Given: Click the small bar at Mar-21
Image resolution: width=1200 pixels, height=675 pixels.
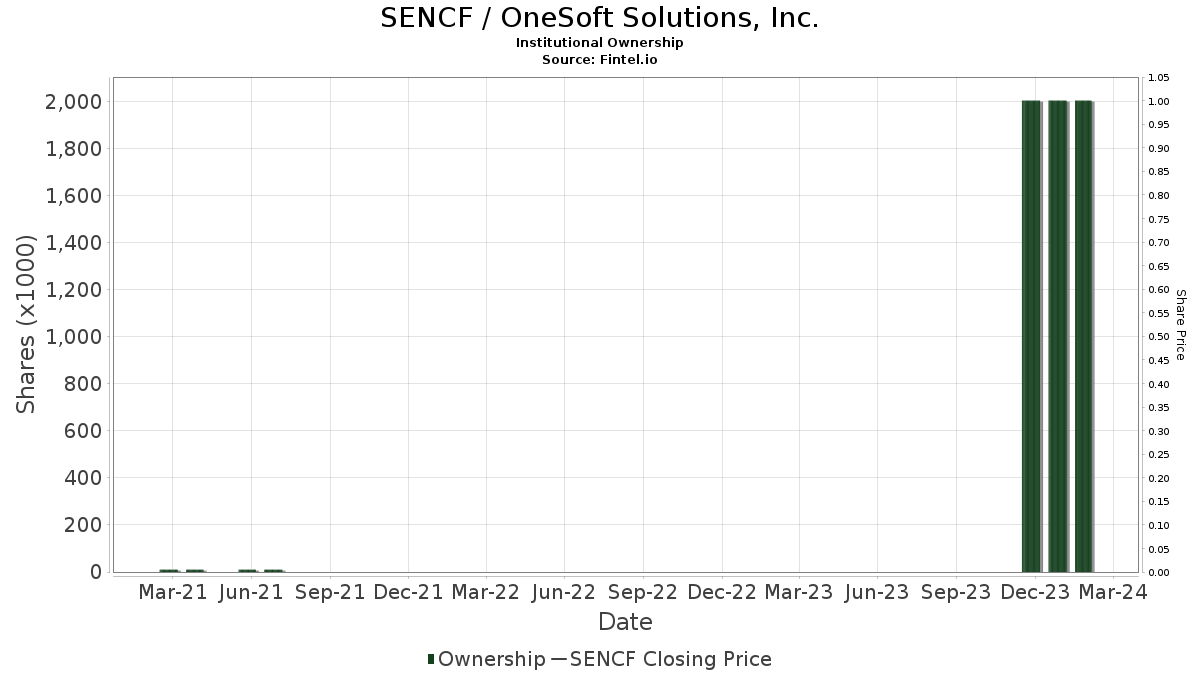Looking at the screenshot, I should [x=169, y=570].
